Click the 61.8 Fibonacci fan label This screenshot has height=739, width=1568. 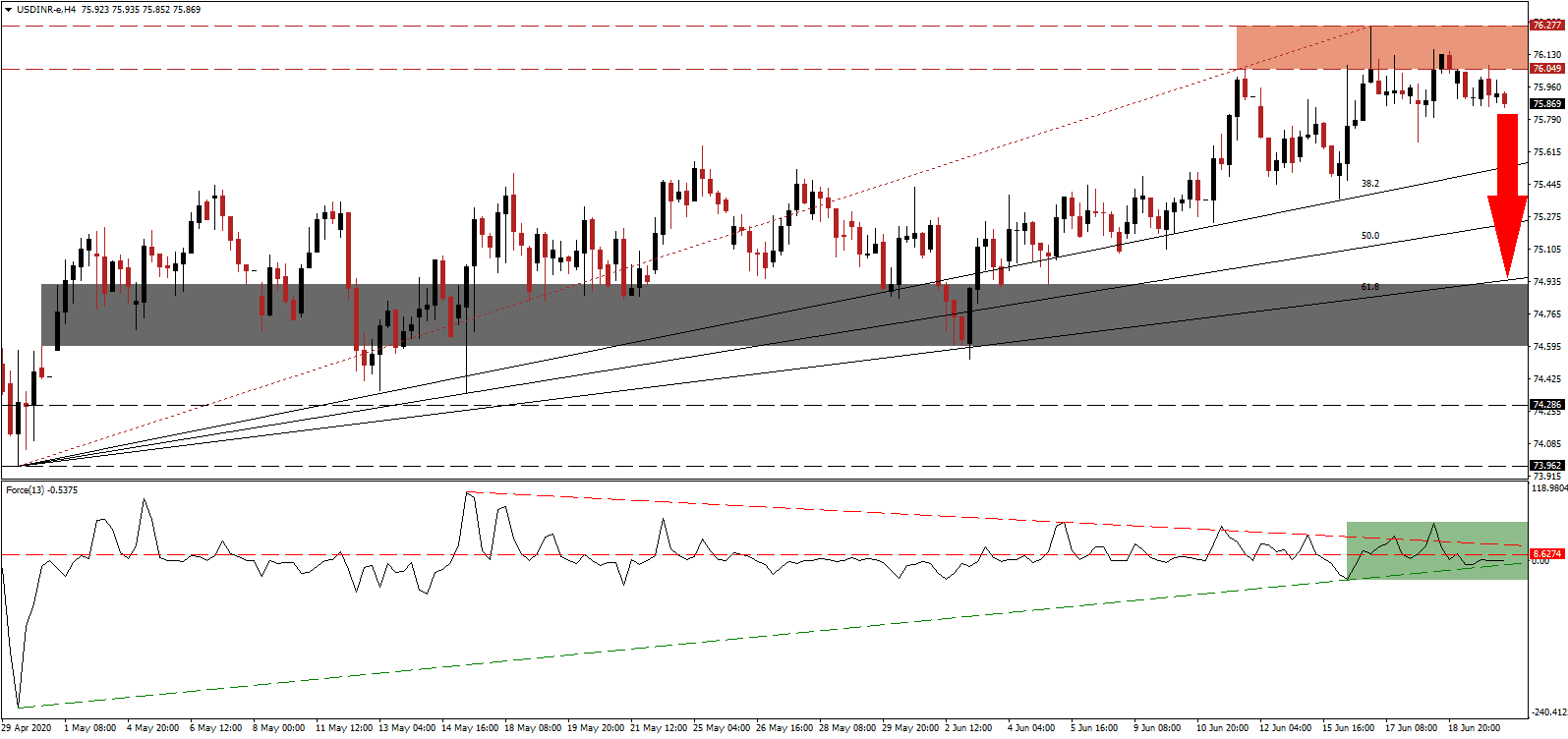[1369, 287]
